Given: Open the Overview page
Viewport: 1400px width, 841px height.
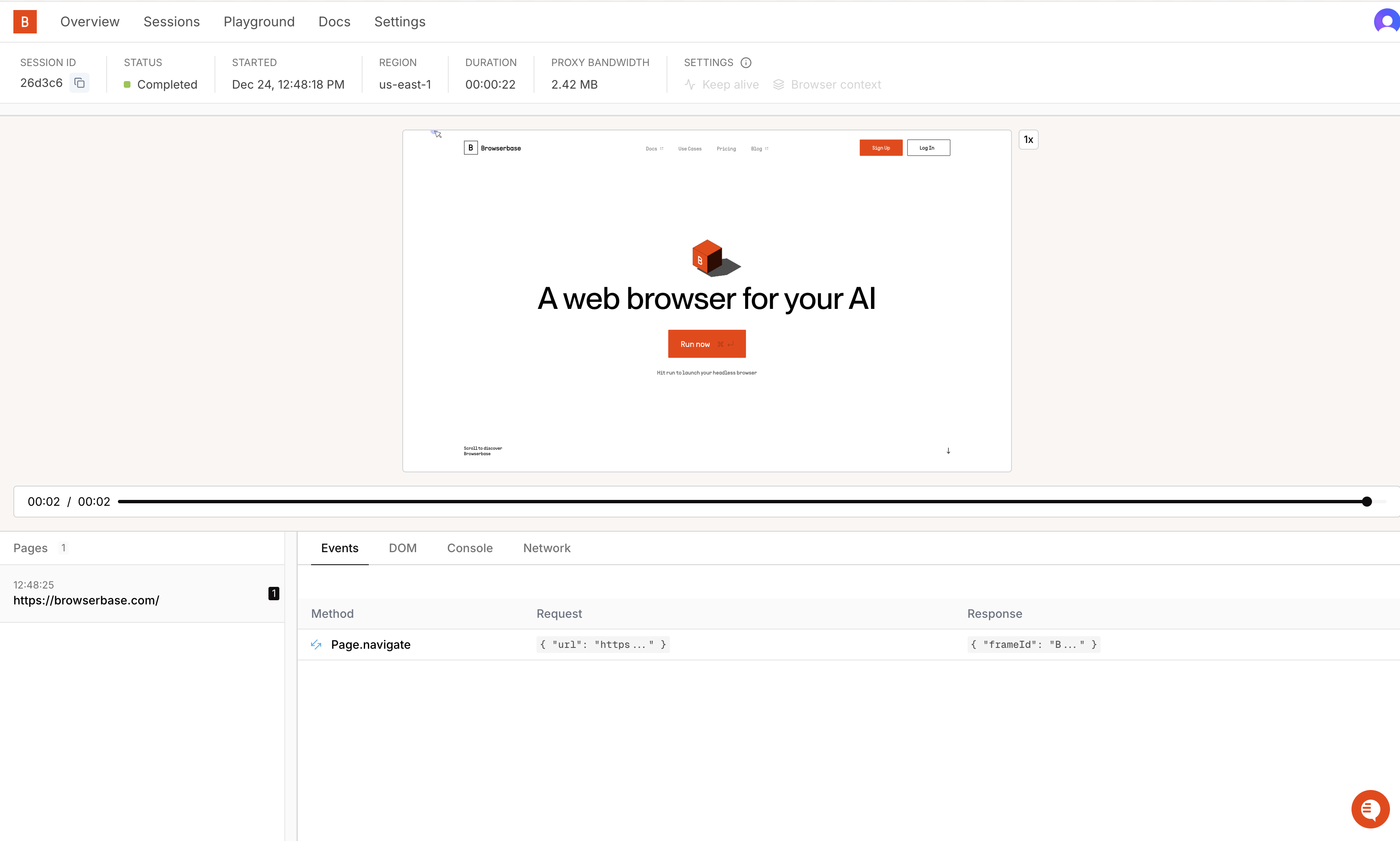Looking at the screenshot, I should click(x=90, y=22).
